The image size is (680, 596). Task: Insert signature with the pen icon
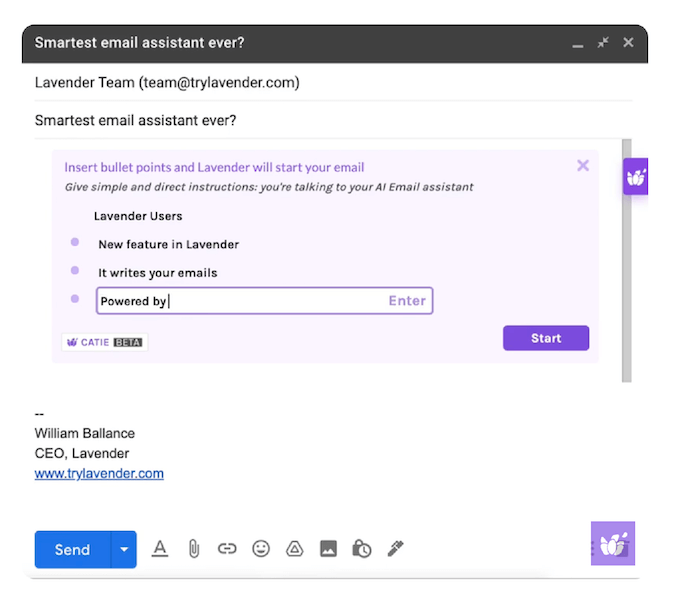pos(395,549)
